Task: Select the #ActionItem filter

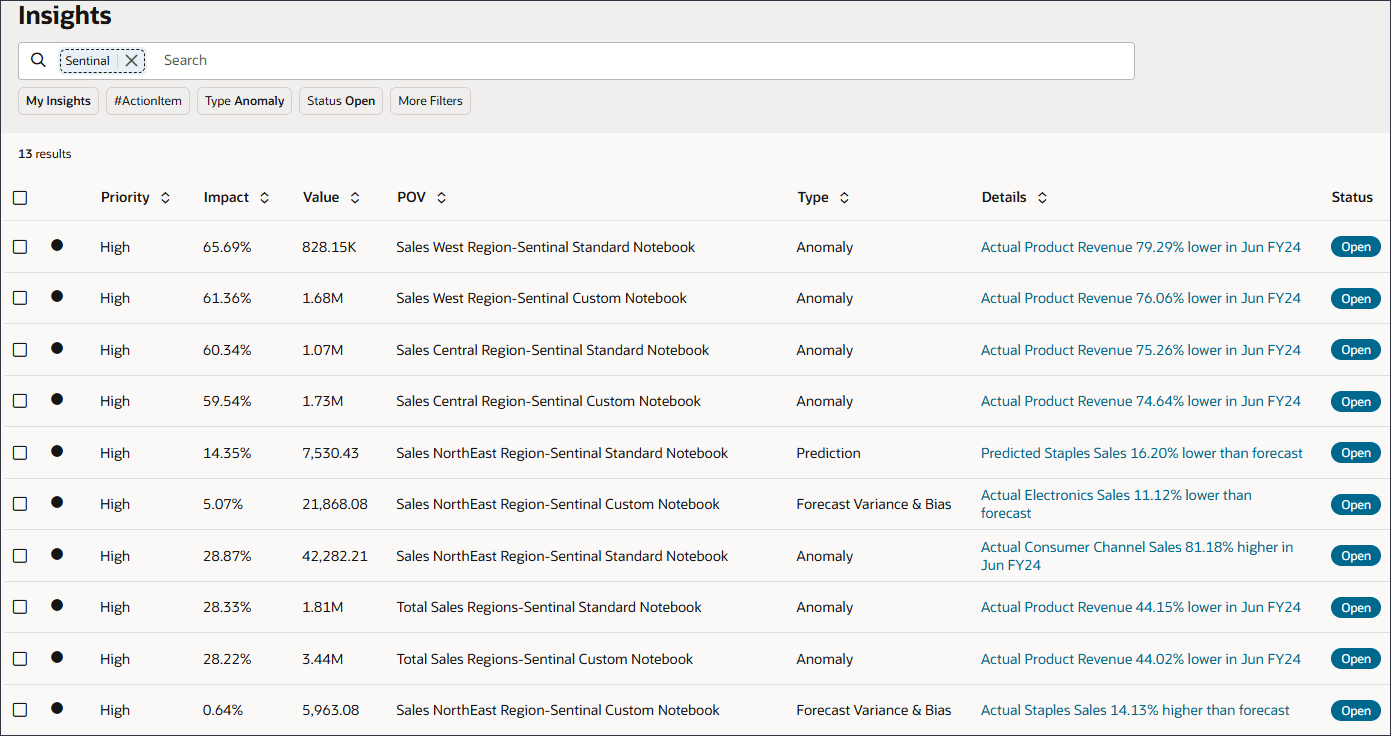Action: coord(147,101)
